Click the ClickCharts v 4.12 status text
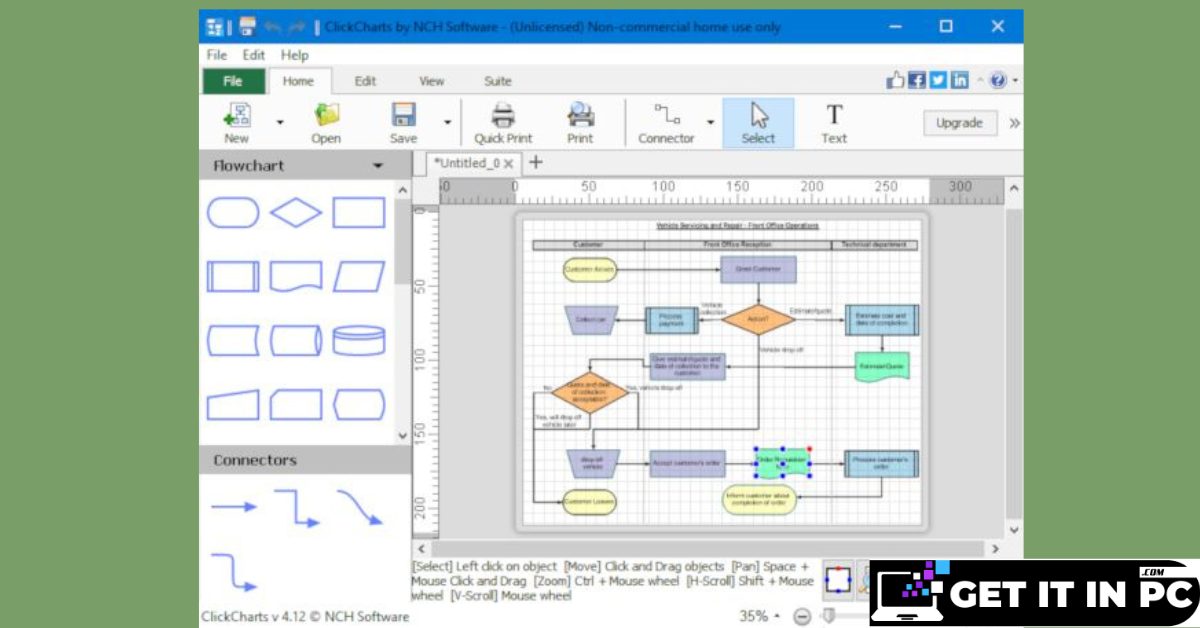Screen dimensions: 1200x628 (305, 617)
